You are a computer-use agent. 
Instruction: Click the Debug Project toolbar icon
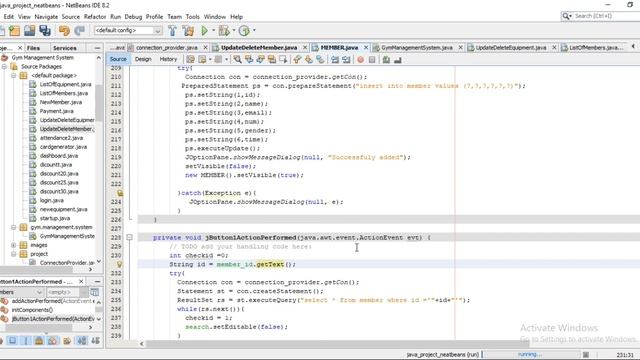[x=224, y=31]
